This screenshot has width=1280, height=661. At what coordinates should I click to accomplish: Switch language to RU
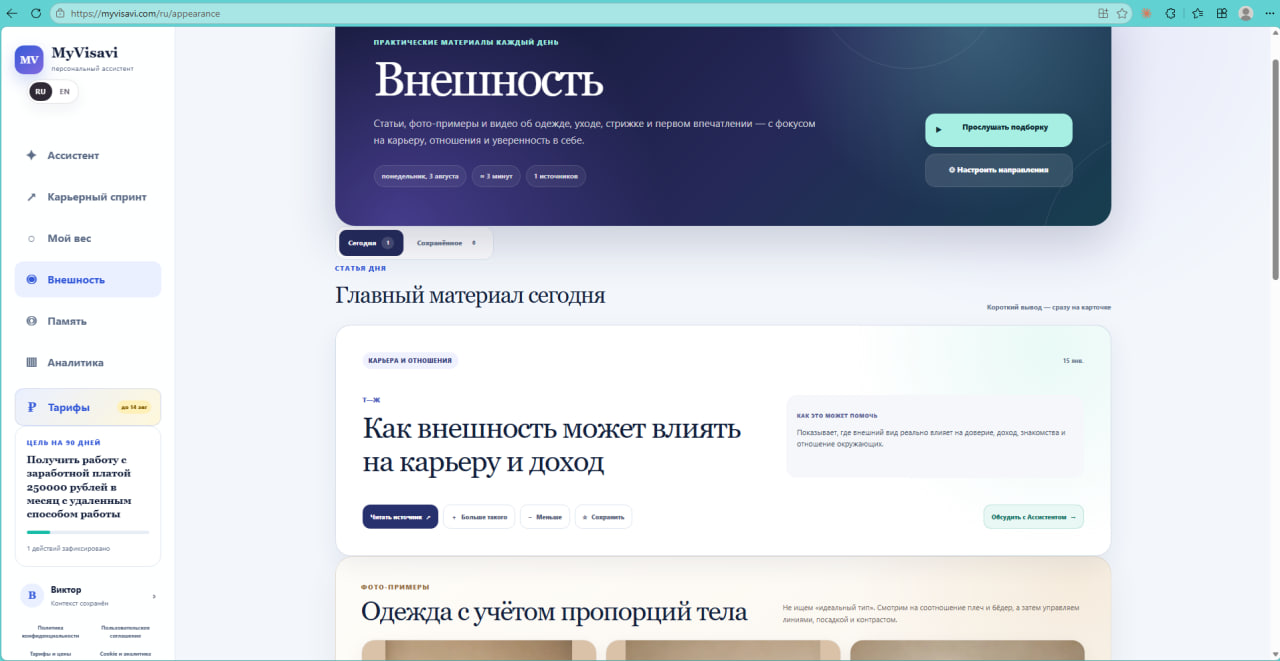(40, 91)
